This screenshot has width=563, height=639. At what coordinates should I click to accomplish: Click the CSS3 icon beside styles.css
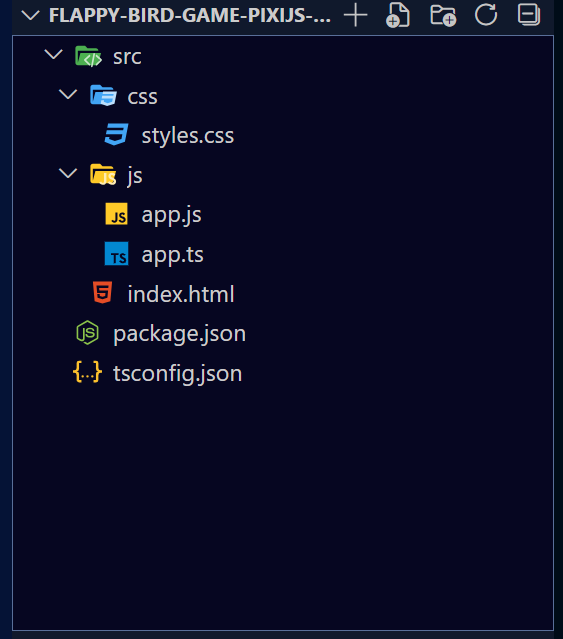click(117, 134)
